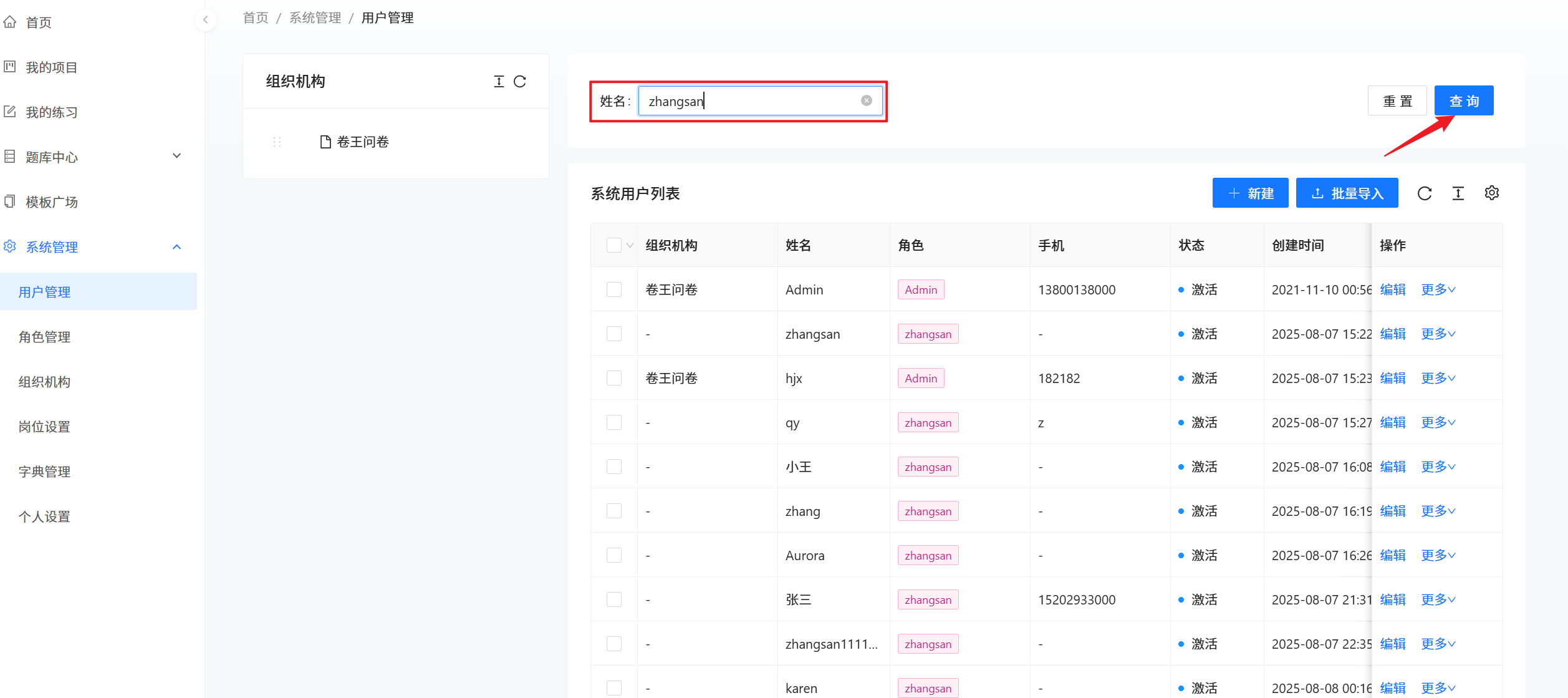This screenshot has width=1568, height=698.
Task: Check the zhangsan user row
Action: (x=614, y=334)
